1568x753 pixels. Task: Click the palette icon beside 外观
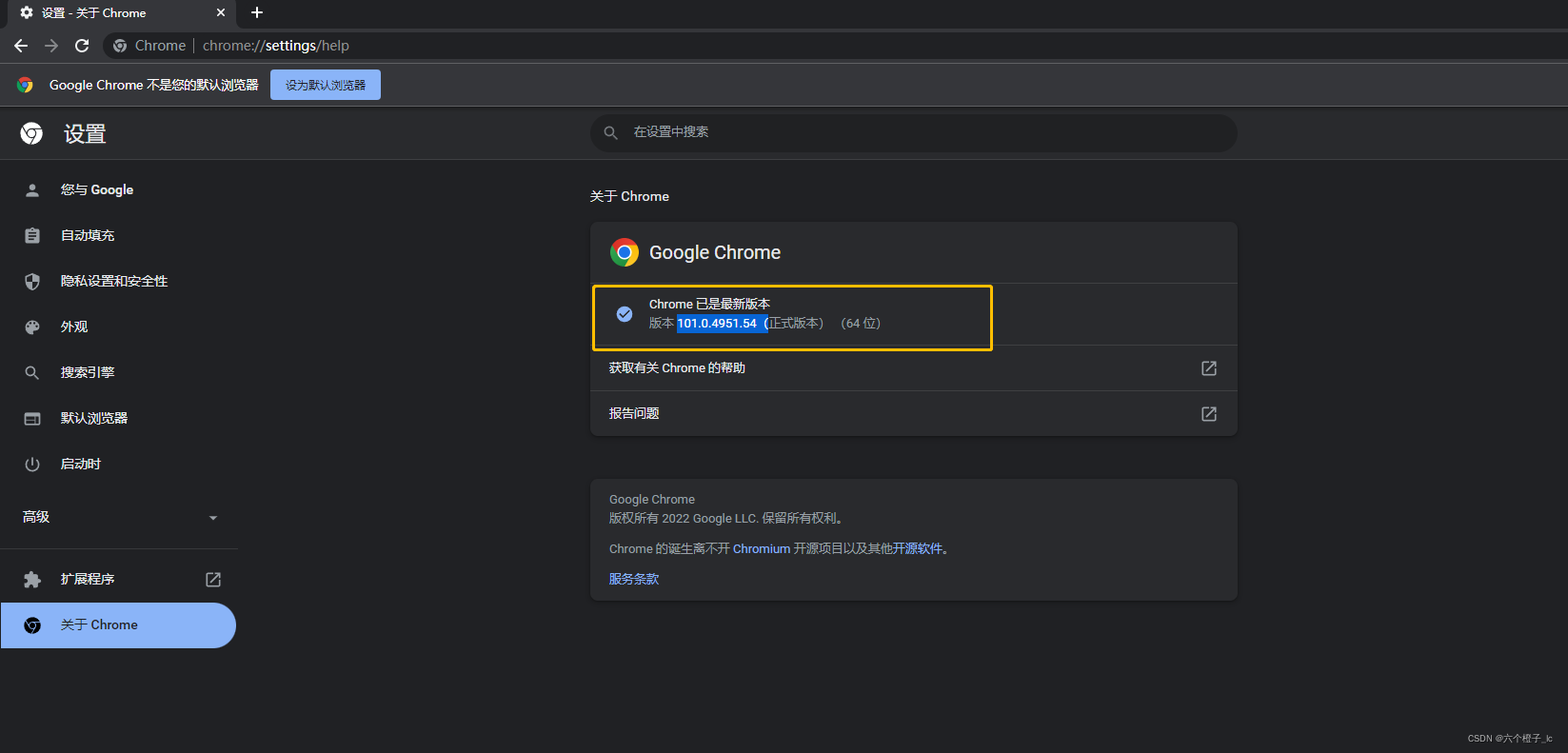(x=32, y=327)
